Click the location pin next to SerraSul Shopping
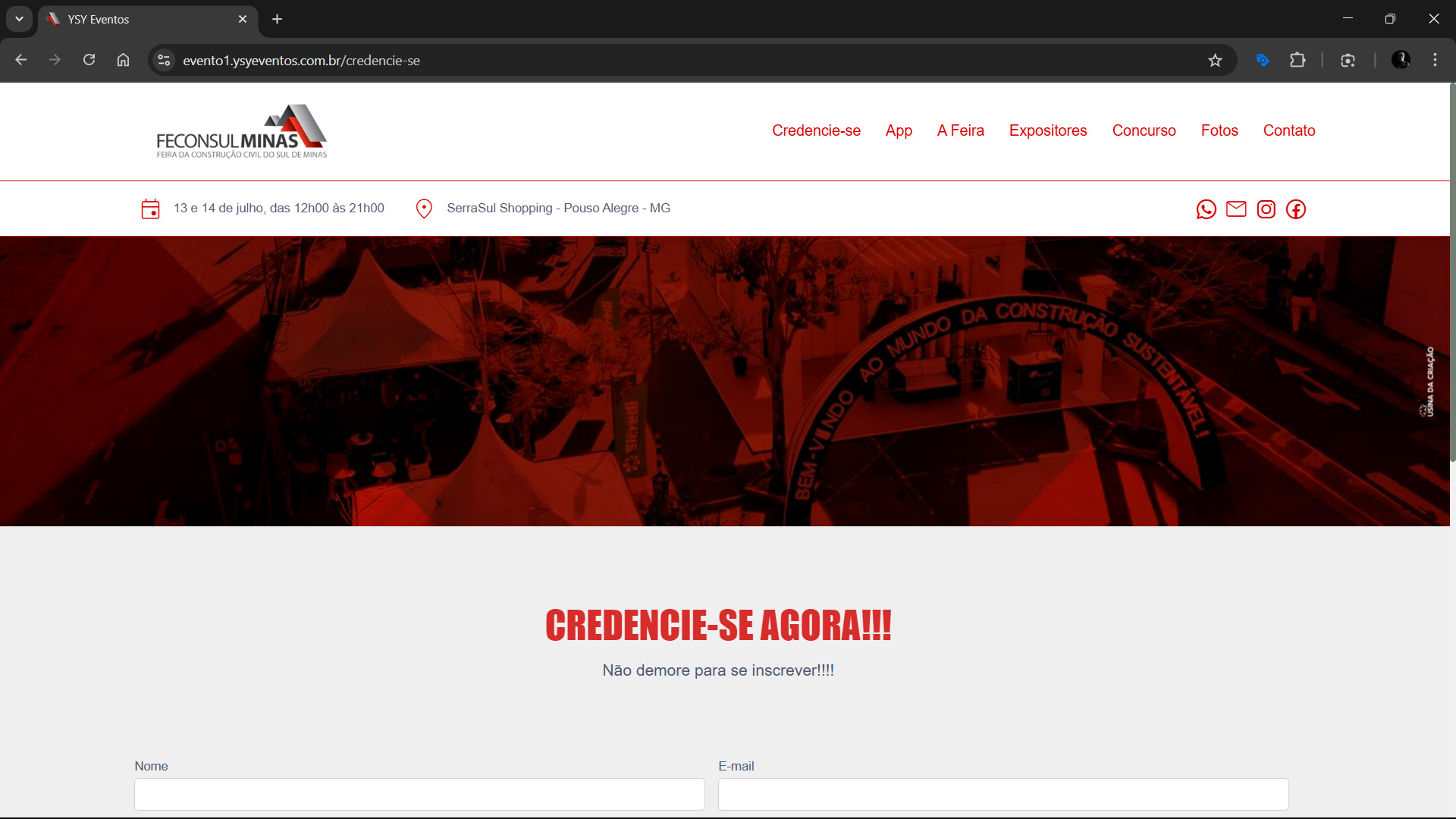1456x819 pixels. click(424, 208)
